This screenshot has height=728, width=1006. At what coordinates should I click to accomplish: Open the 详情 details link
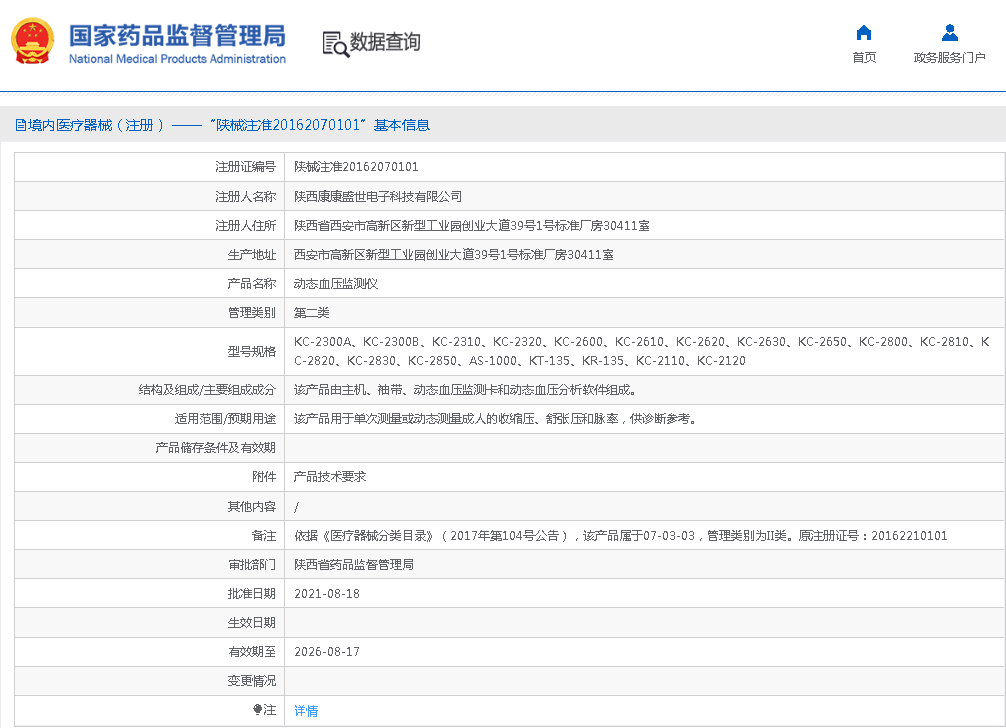[306, 711]
